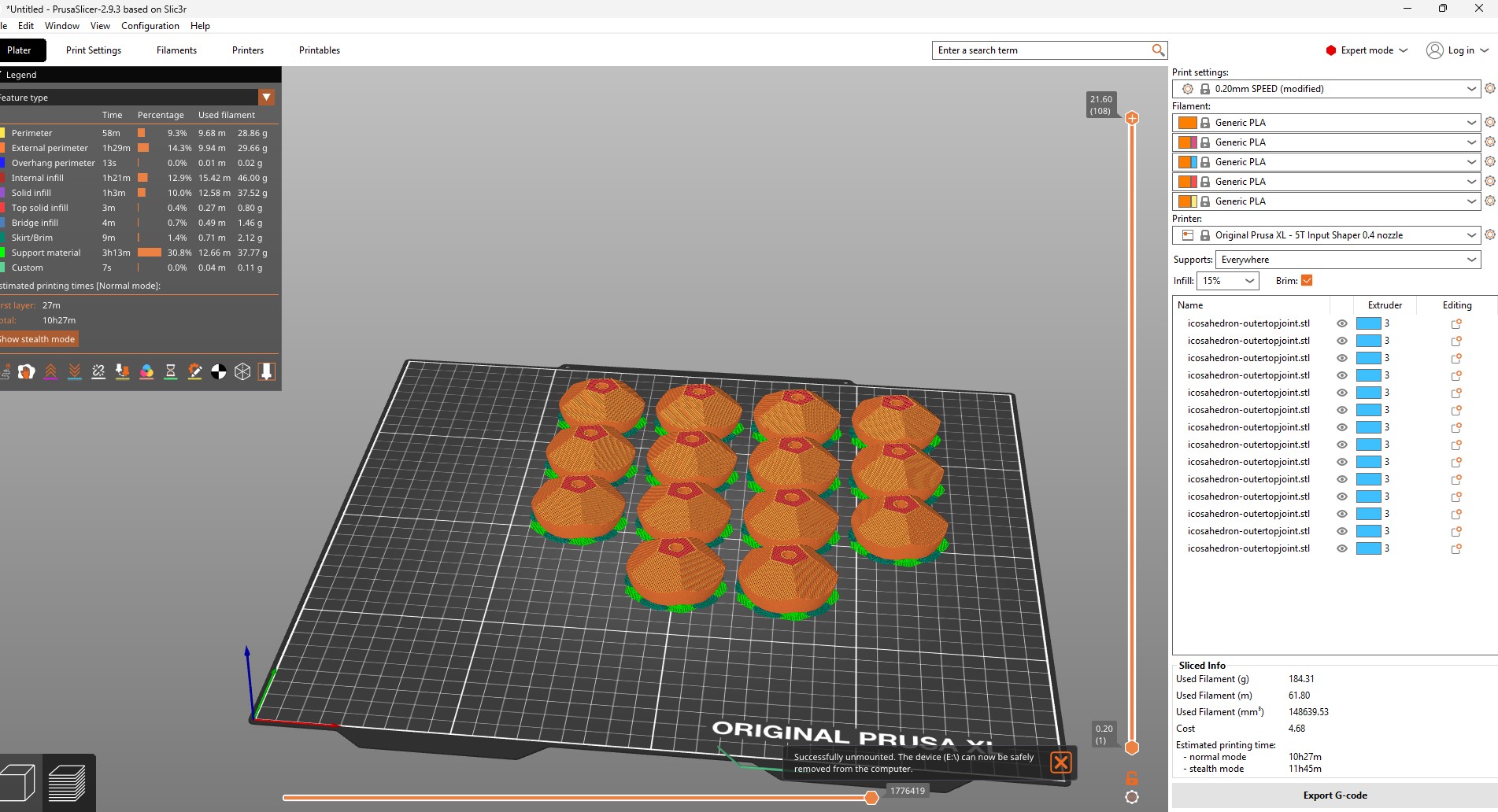1498x812 pixels.
Task: Click the black-and-white center of gravity icon
Action: pos(219,371)
